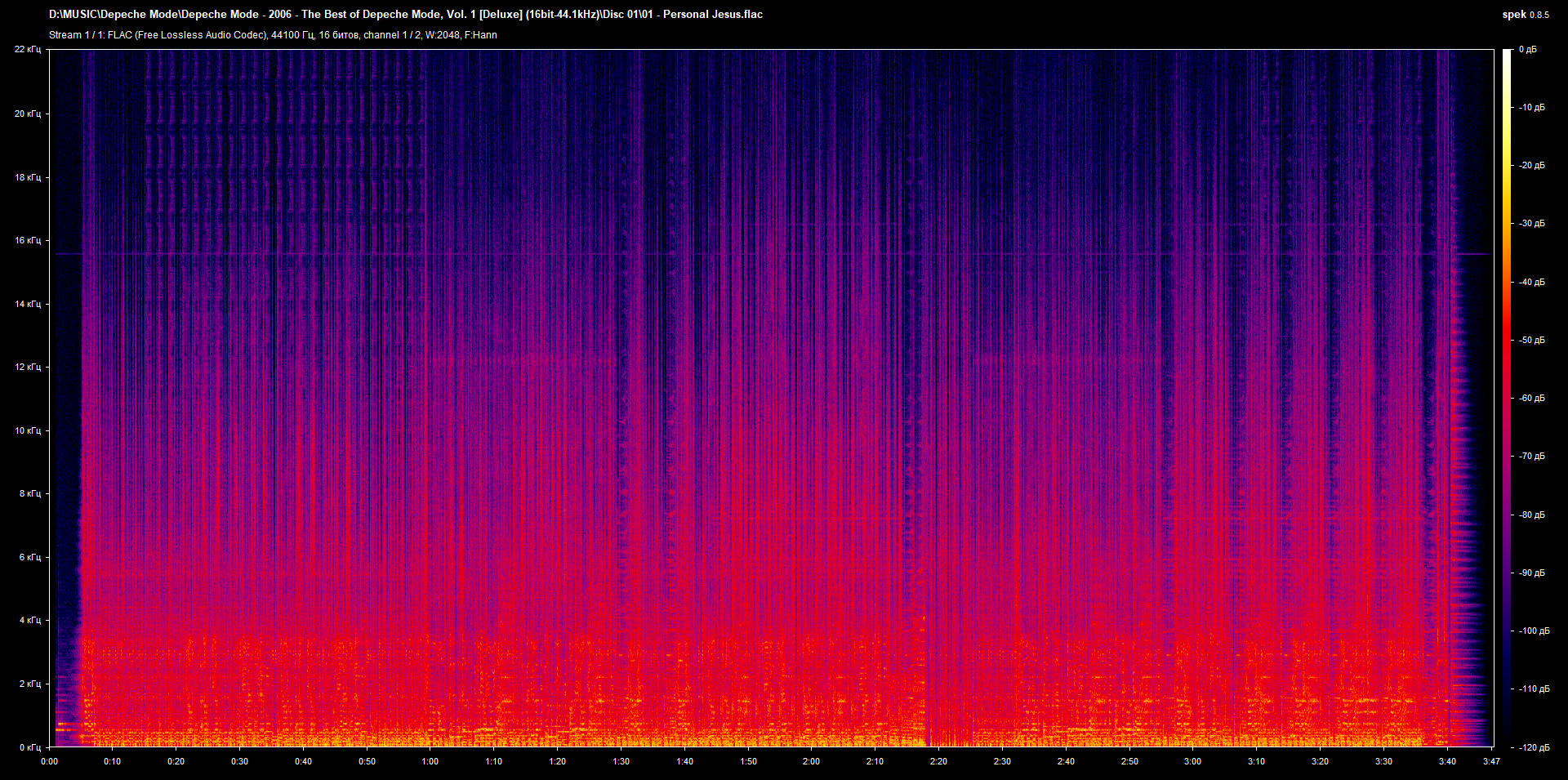Click the -120 дБ scale label

[x=1533, y=747]
